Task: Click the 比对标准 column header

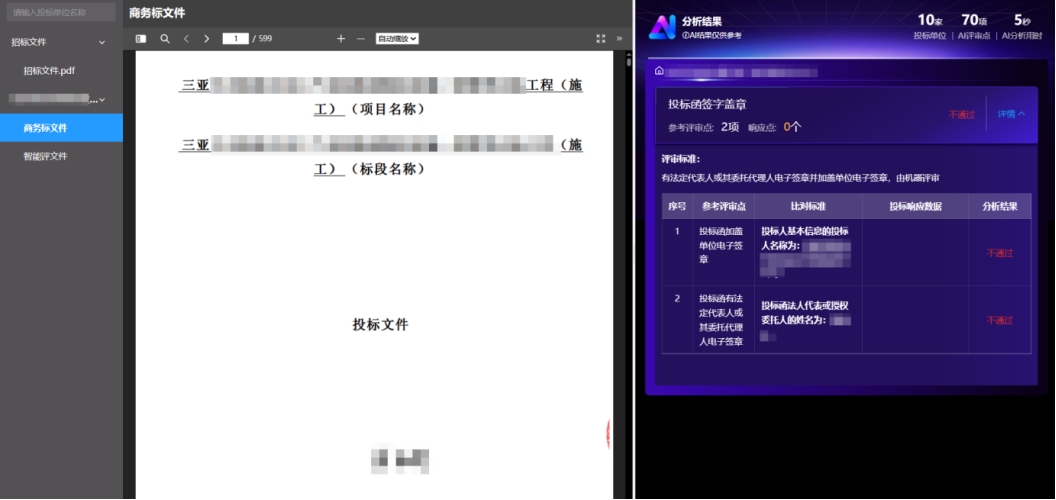Action: (x=808, y=206)
